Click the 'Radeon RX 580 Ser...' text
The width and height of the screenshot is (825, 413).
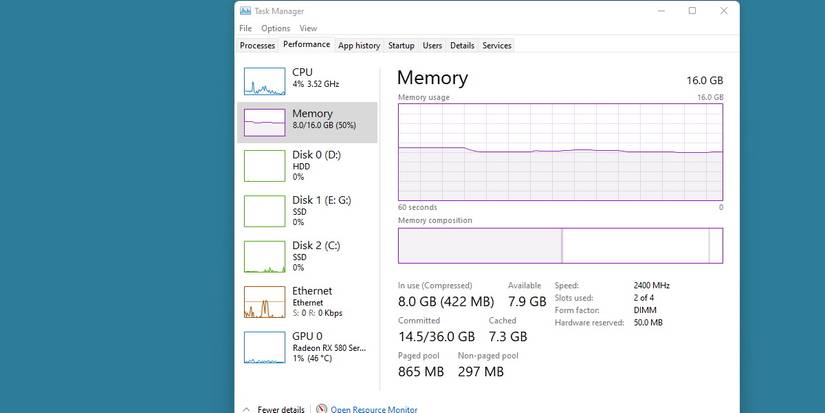[x=329, y=348]
